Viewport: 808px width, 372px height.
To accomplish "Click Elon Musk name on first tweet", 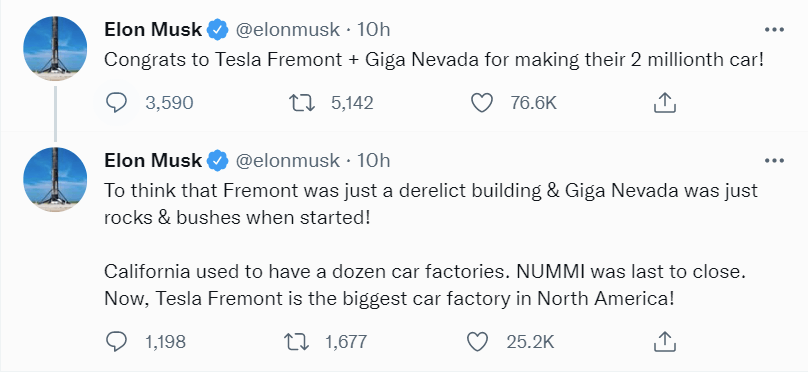I will (153, 30).
